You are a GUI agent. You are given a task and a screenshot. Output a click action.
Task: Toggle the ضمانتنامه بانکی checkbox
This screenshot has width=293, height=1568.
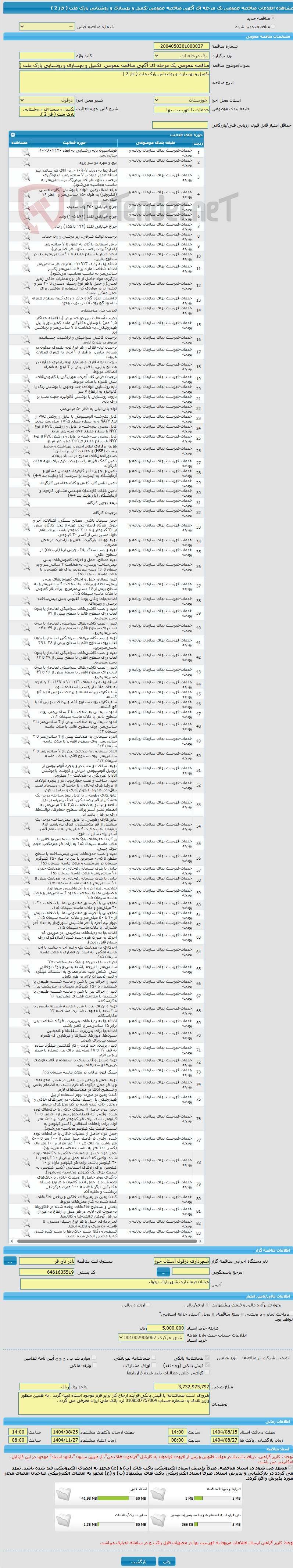(x=207, y=1357)
